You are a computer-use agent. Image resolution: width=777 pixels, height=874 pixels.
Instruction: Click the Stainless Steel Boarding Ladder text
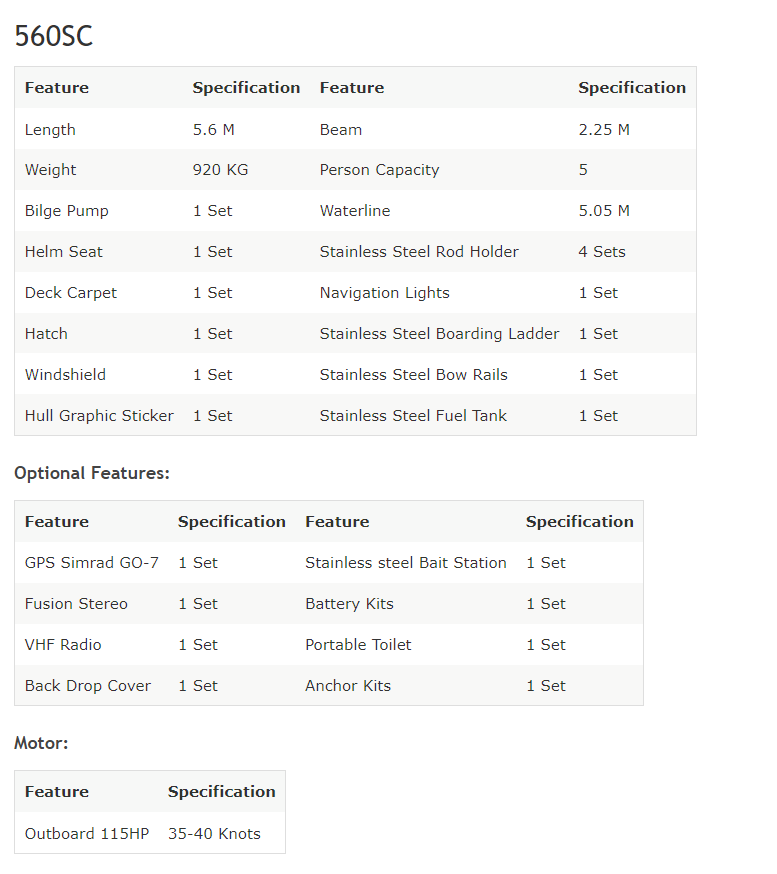[439, 334]
